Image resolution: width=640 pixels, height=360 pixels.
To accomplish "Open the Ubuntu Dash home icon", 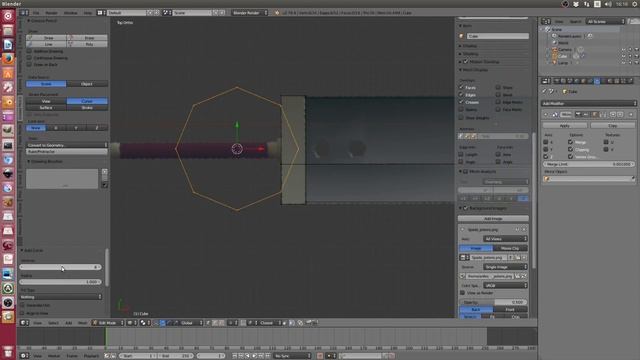I will click(8, 16).
